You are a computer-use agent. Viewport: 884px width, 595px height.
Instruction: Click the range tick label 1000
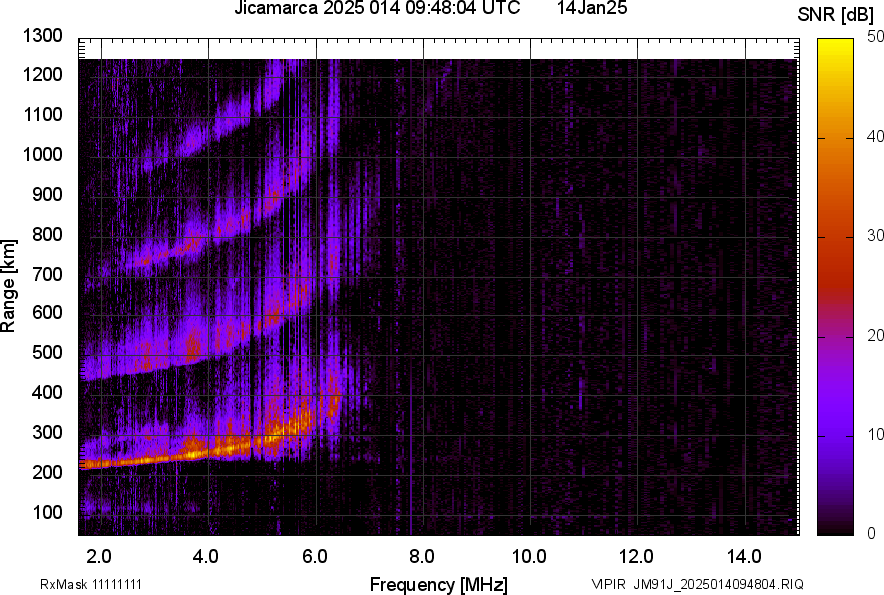click(x=42, y=154)
